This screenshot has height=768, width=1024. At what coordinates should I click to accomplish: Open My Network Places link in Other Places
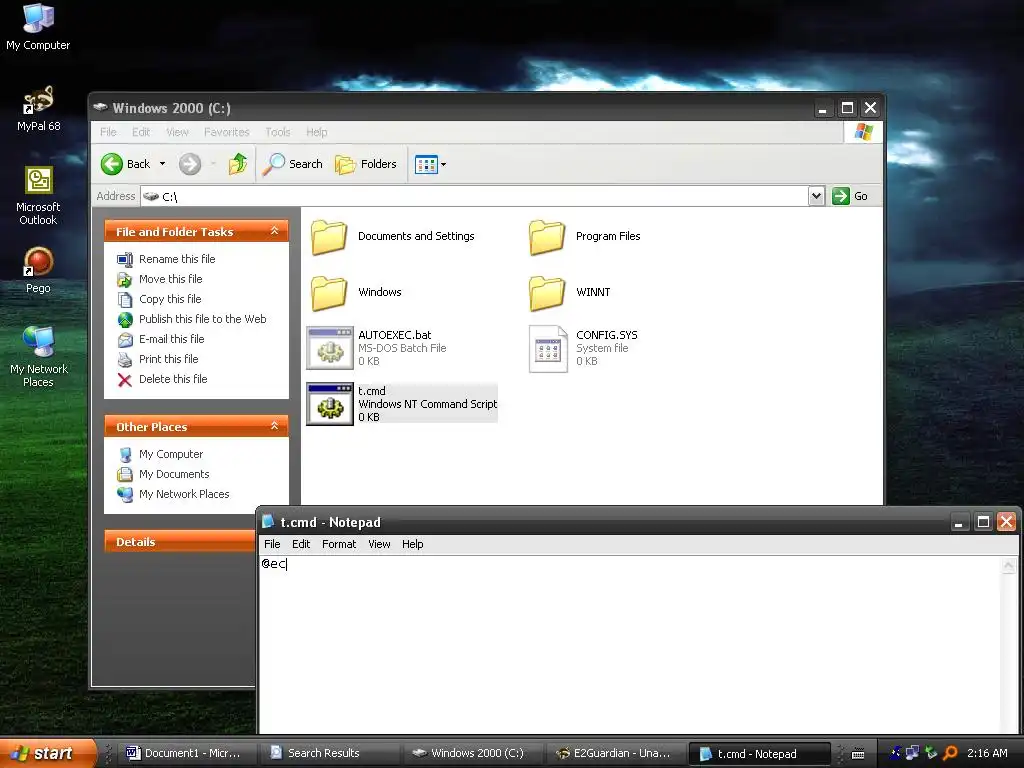184,494
